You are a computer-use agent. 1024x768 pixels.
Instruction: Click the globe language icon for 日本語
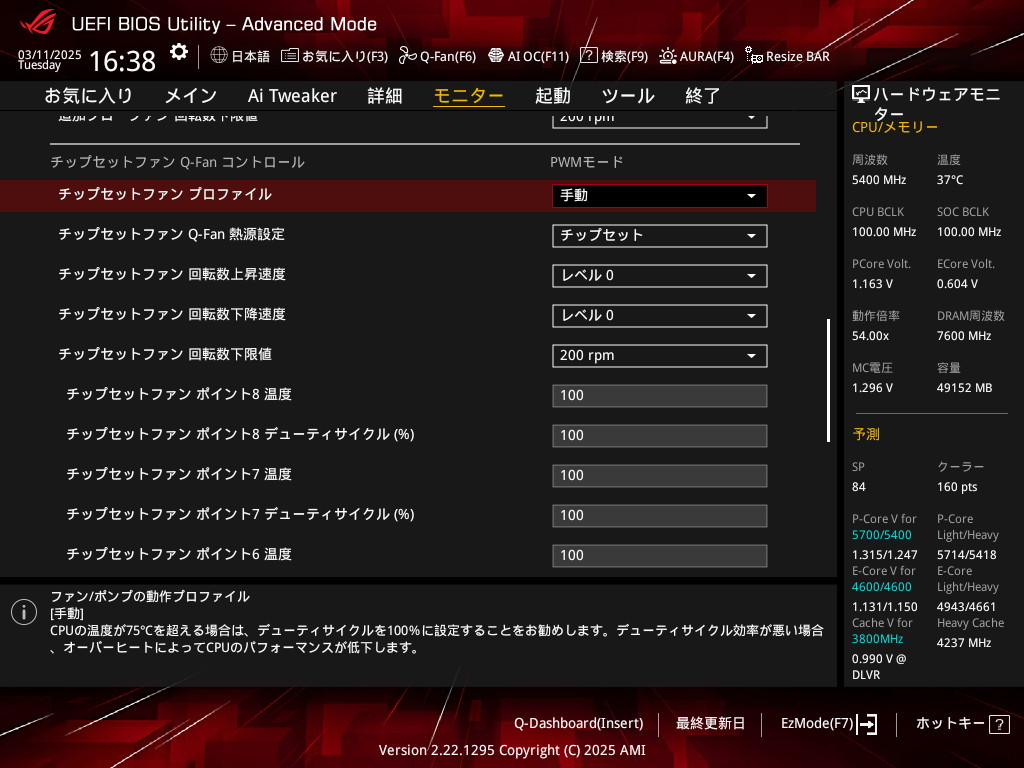click(x=219, y=55)
